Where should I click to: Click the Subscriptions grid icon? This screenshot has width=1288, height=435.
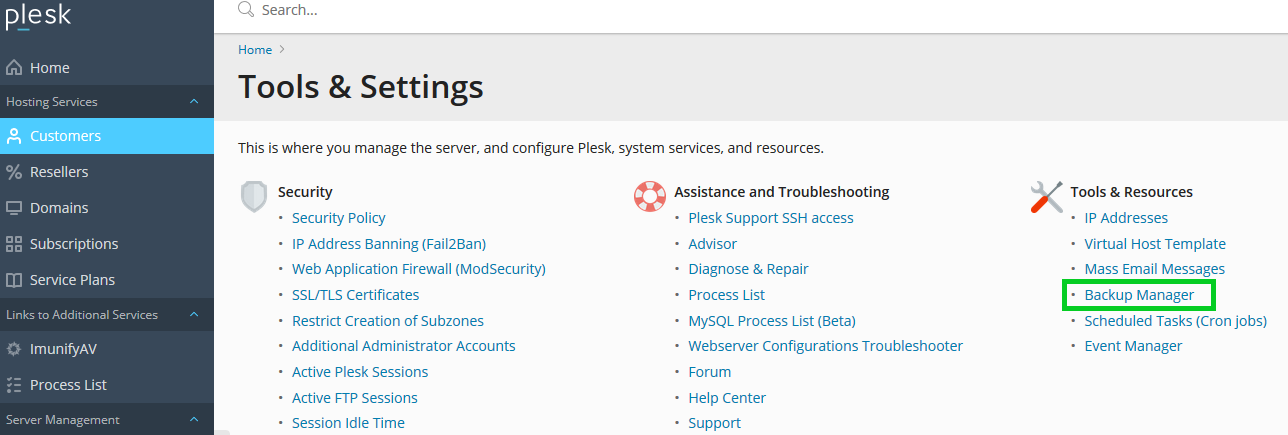(14, 244)
